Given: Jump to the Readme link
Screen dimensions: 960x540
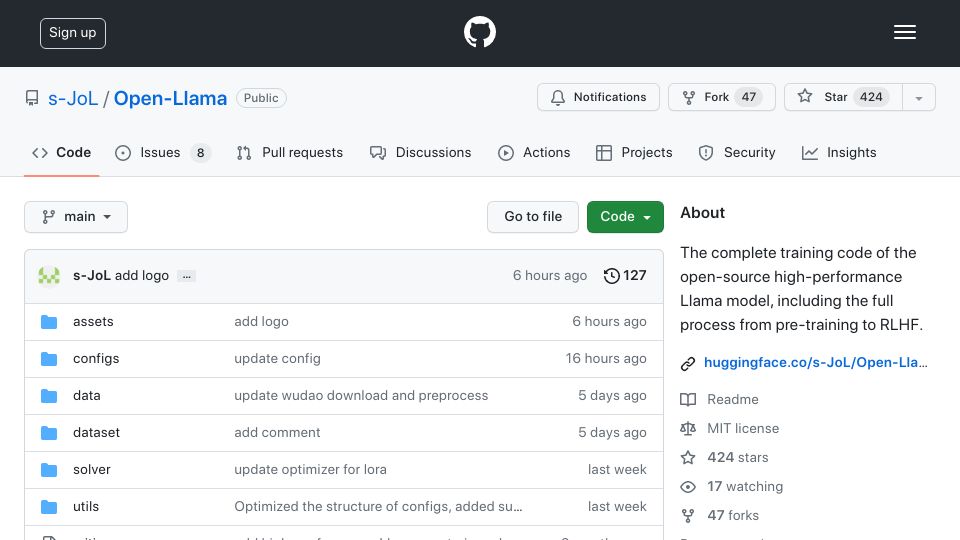Looking at the screenshot, I should click(733, 399).
